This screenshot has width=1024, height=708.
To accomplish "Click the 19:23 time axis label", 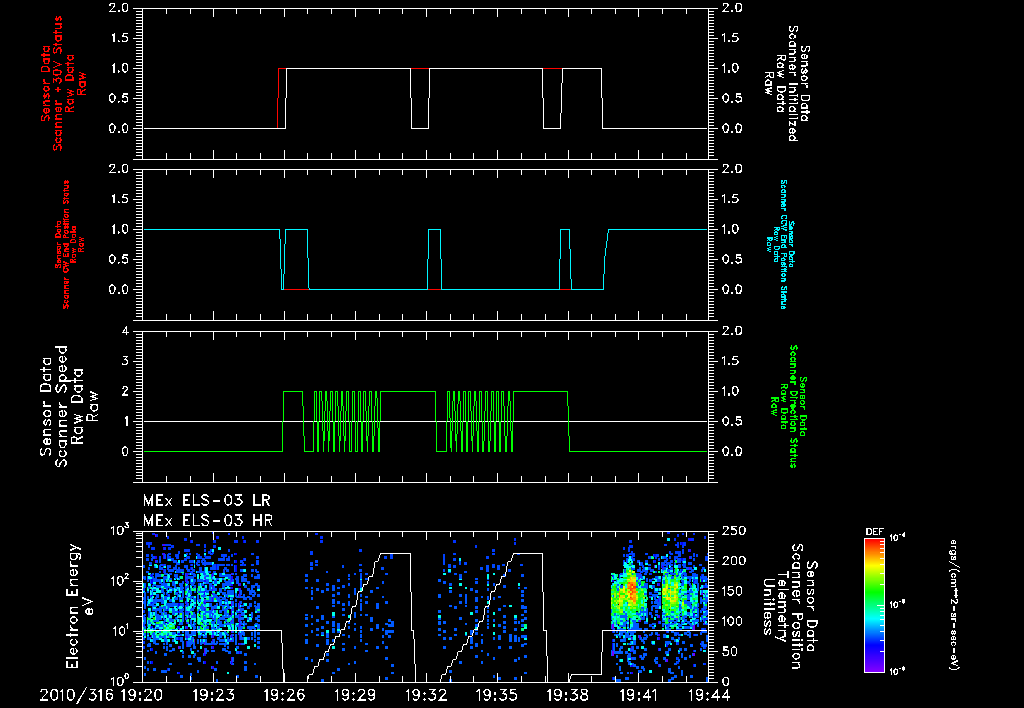I will click(x=212, y=695).
